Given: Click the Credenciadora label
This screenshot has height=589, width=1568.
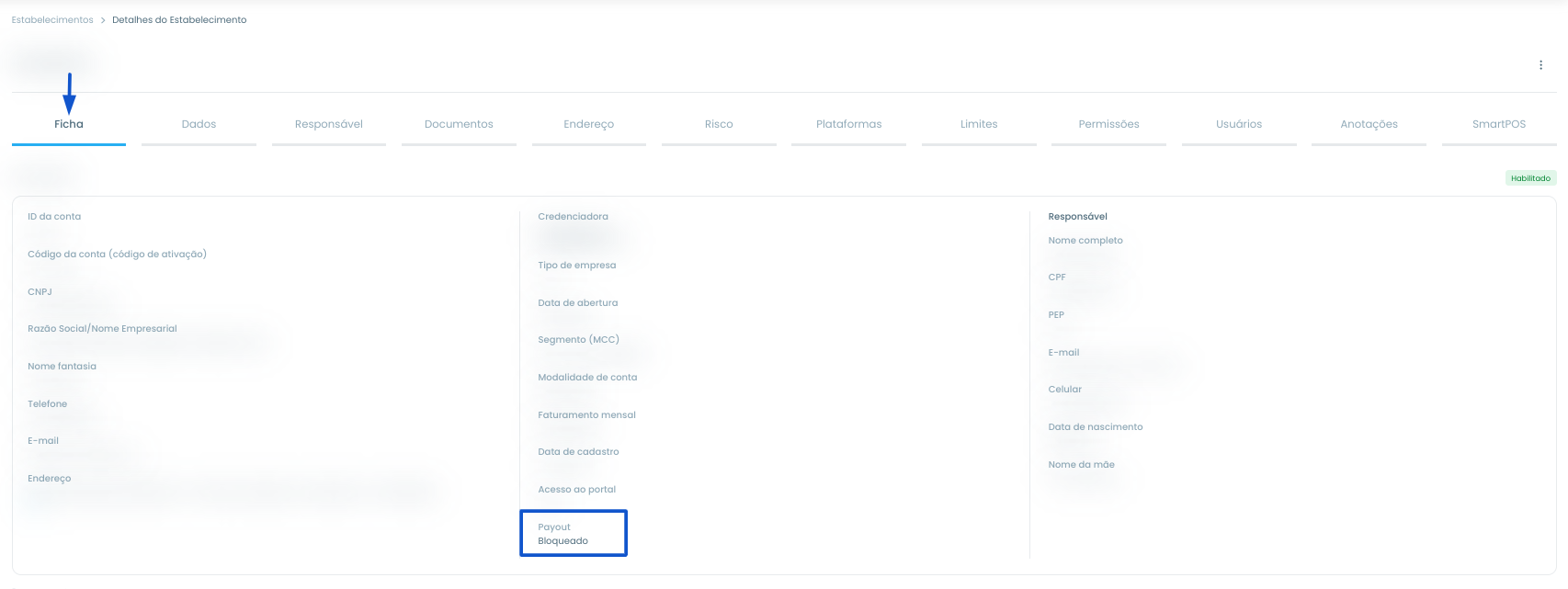Looking at the screenshot, I should click(573, 217).
